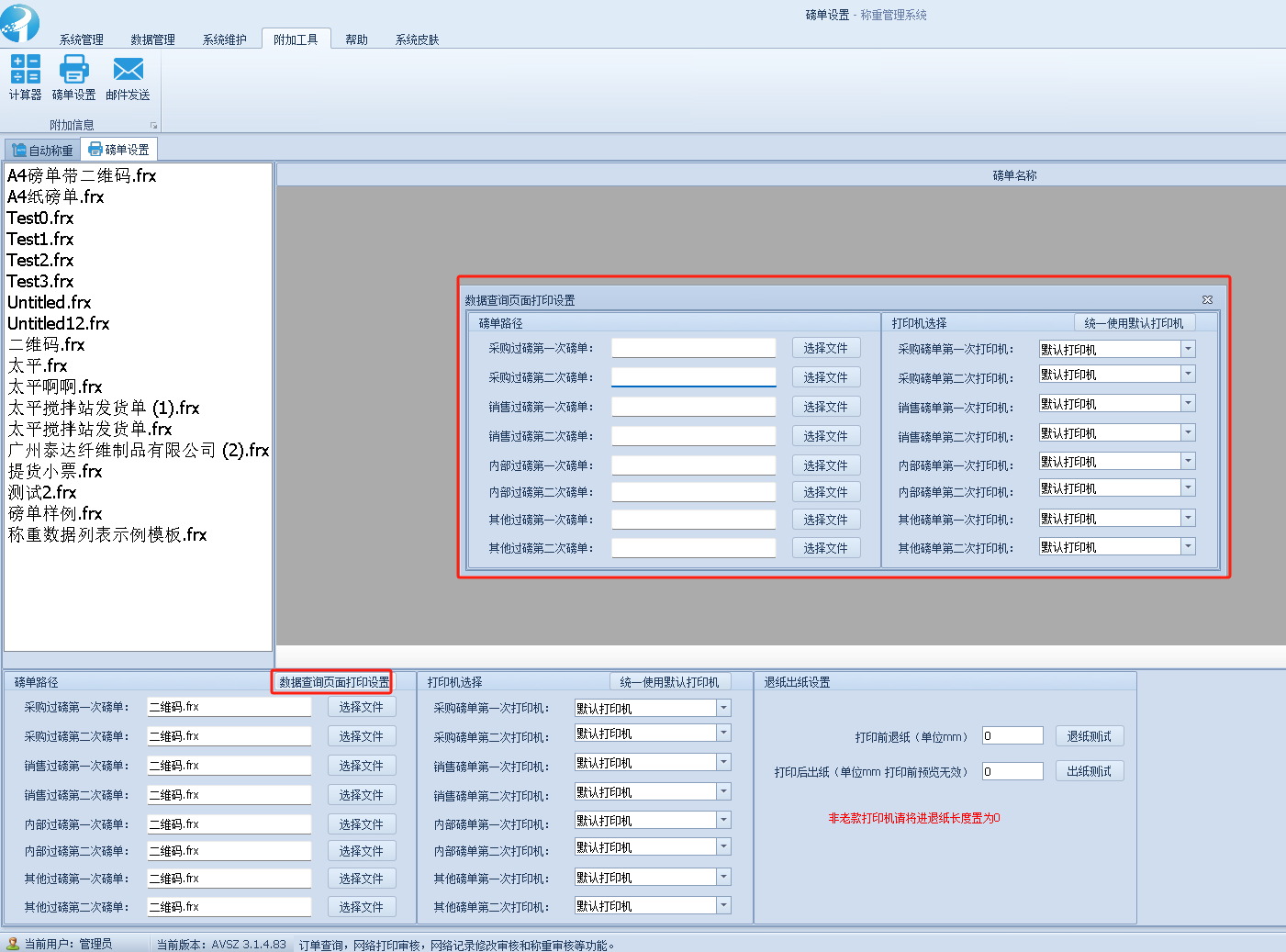
Task: Click bottom input for 其他过磅第二次磅单 path
Action: (x=229, y=907)
